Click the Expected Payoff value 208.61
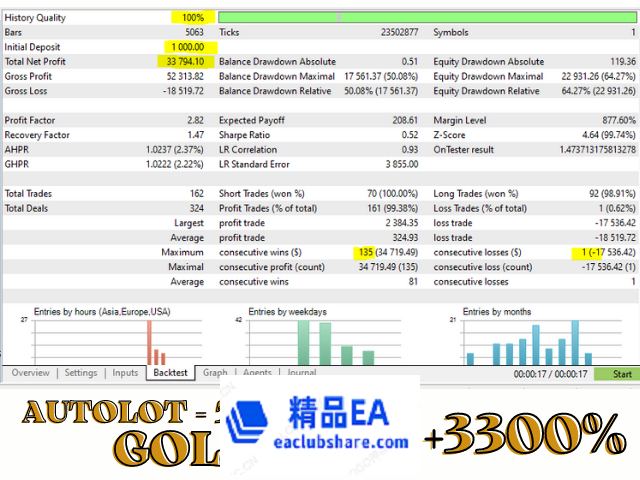 pos(405,120)
